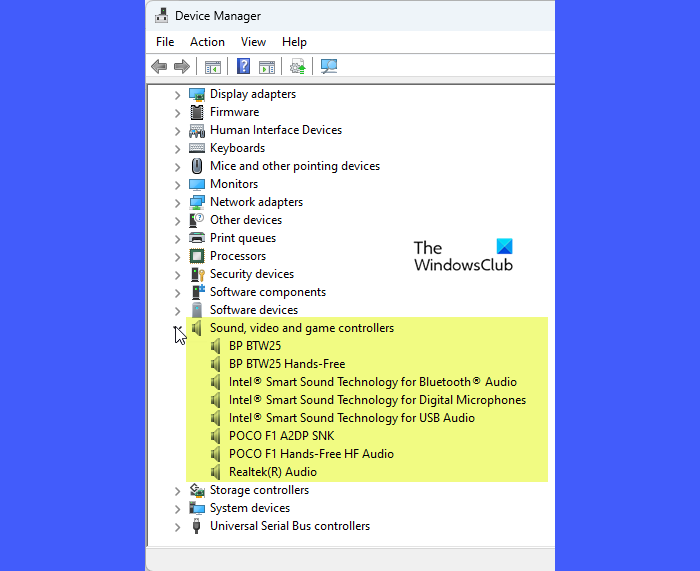Image resolution: width=700 pixels, height=571 pixels.
Task: Select Intel Smart Sound Technology for Digital Microphones
Action: (377, 400)
